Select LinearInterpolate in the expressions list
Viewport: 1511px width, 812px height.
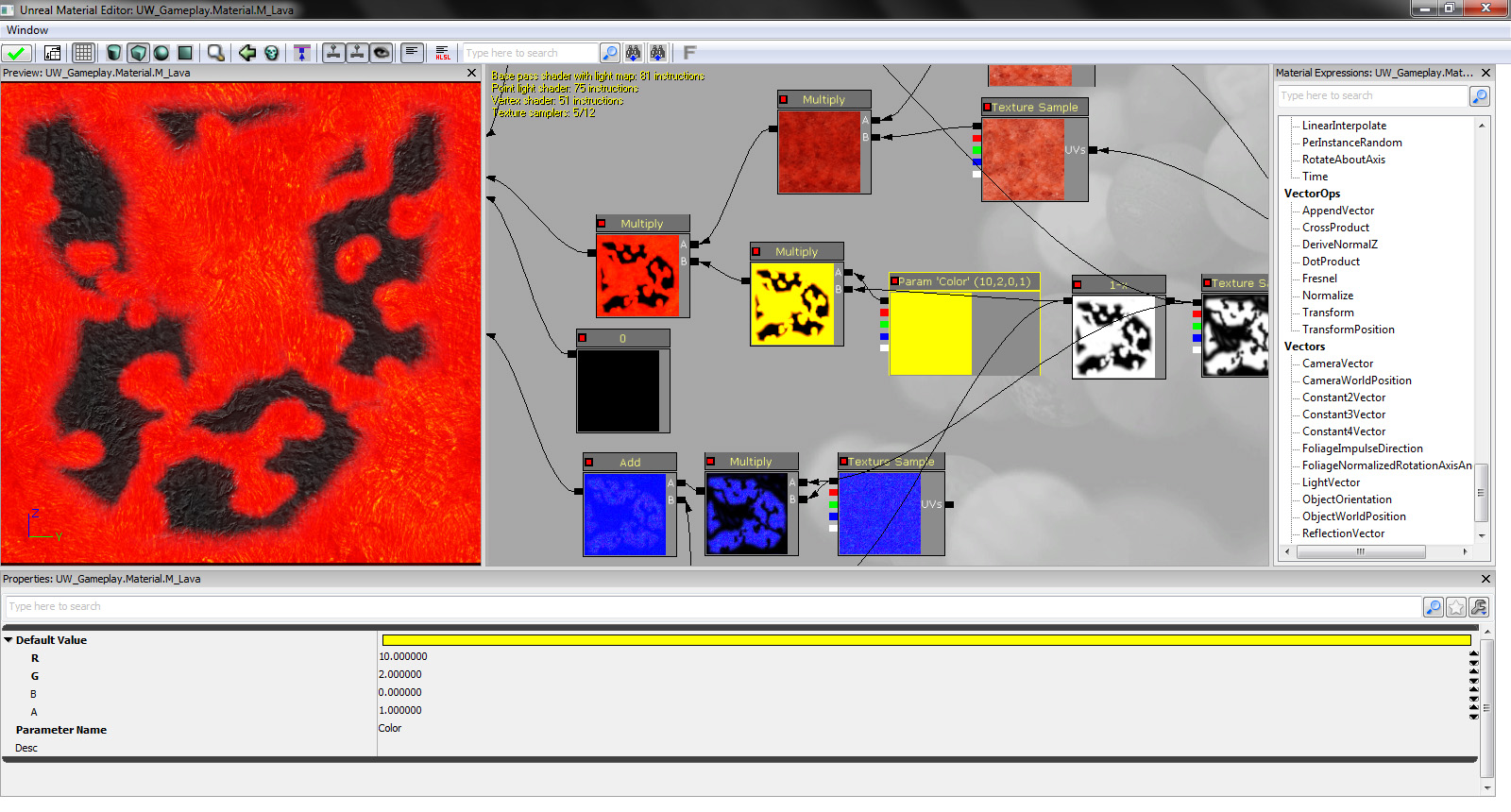(x=1344, y=126)
